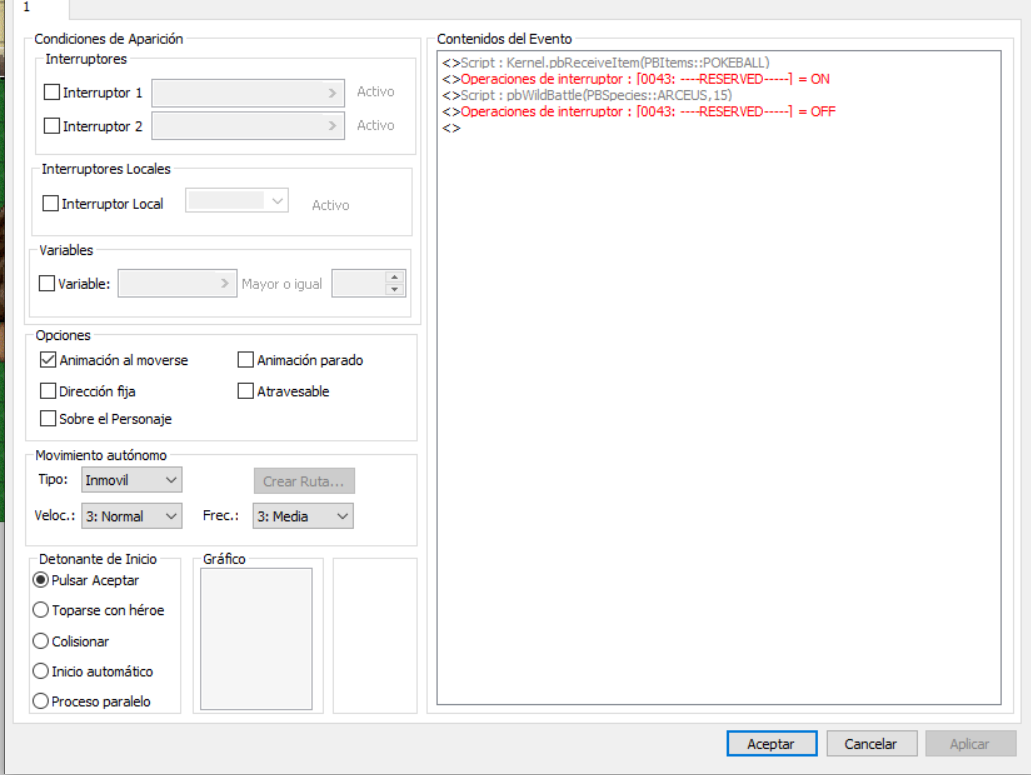Click the Aceptar button

(771, 744)
